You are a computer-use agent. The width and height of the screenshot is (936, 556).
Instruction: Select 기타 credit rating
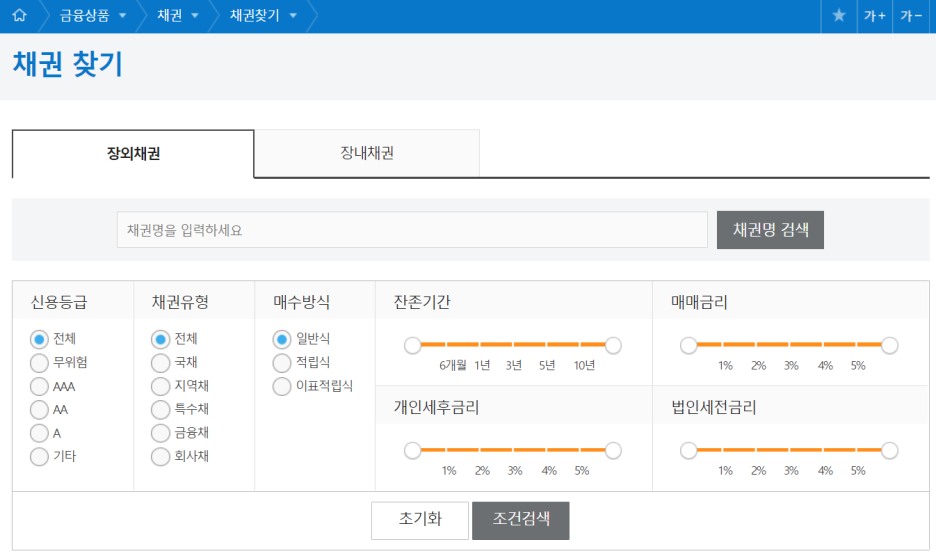[39, 456]
